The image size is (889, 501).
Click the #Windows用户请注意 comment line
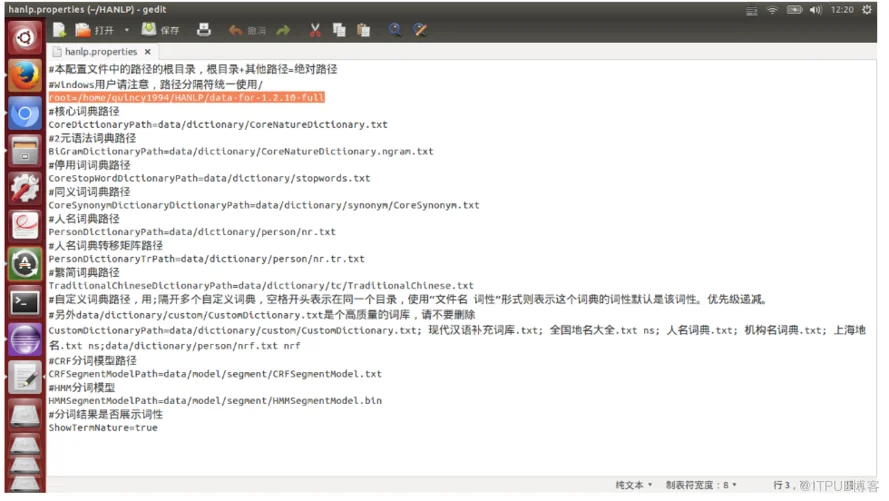155,84
